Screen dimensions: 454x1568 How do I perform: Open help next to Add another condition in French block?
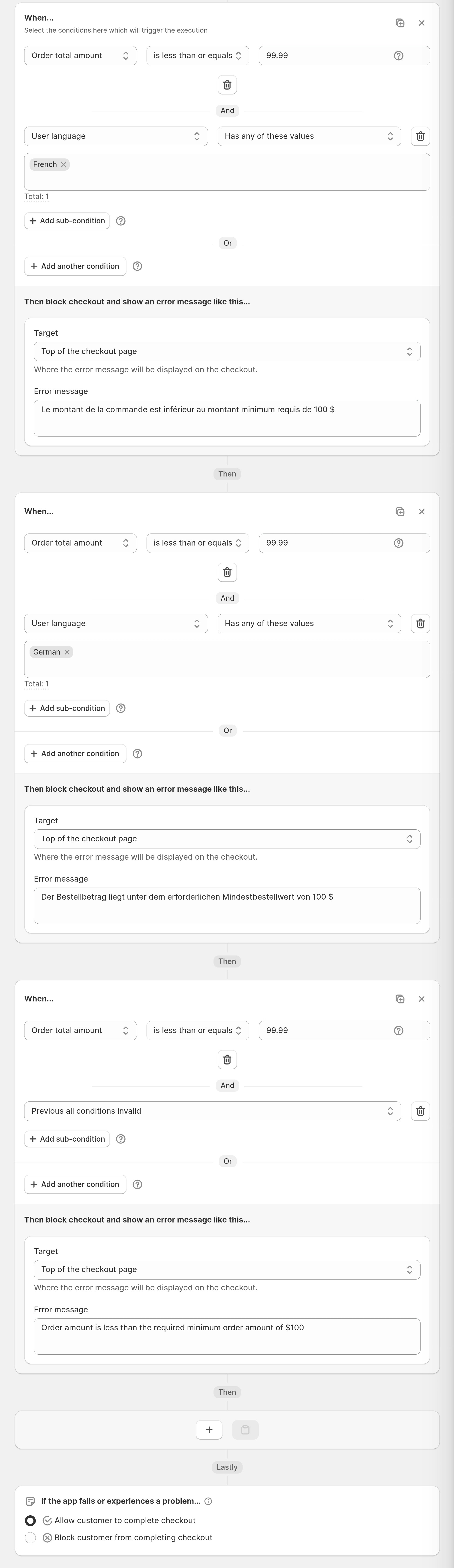[138, 266]
